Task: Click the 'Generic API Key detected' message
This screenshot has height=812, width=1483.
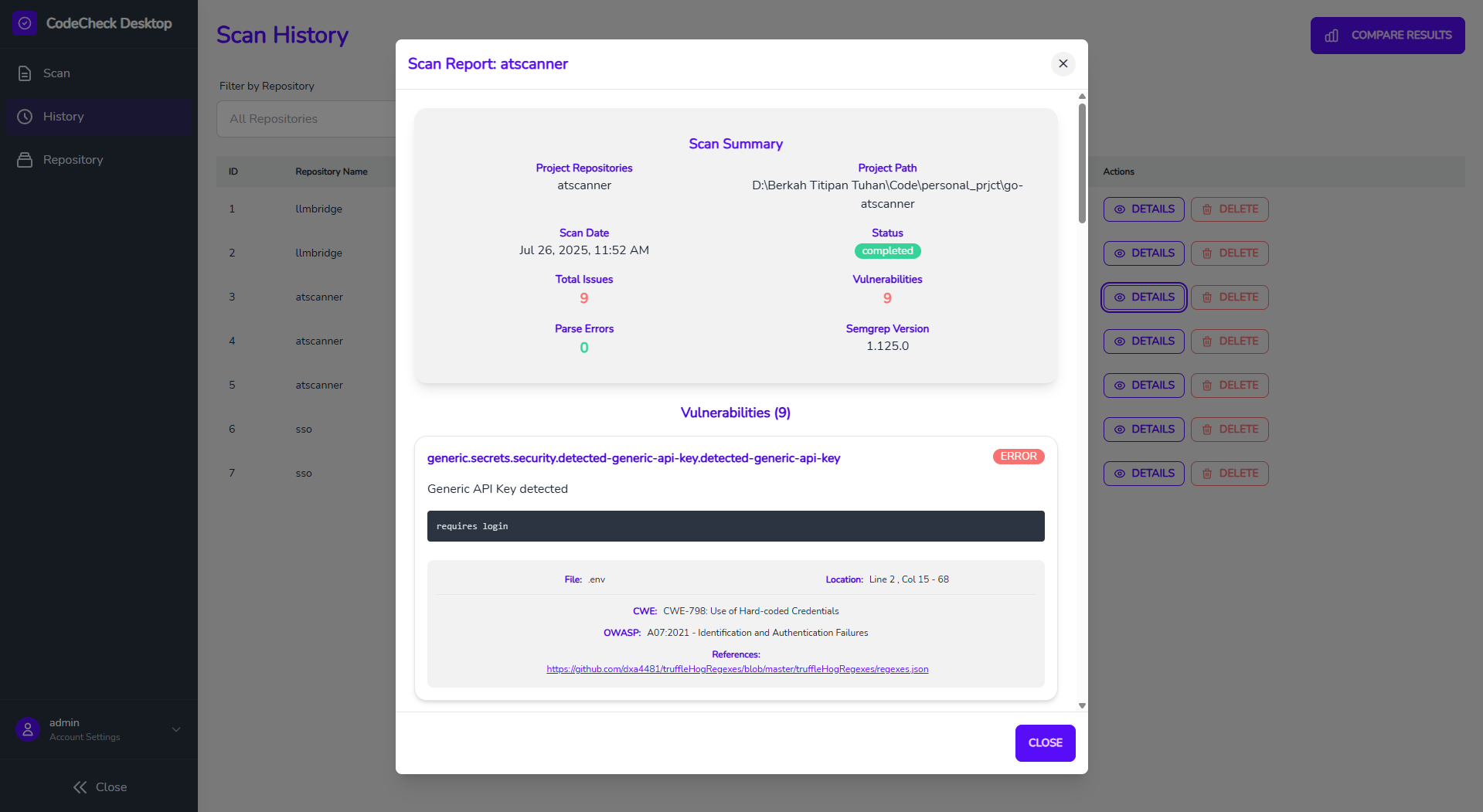Action: 498,489
